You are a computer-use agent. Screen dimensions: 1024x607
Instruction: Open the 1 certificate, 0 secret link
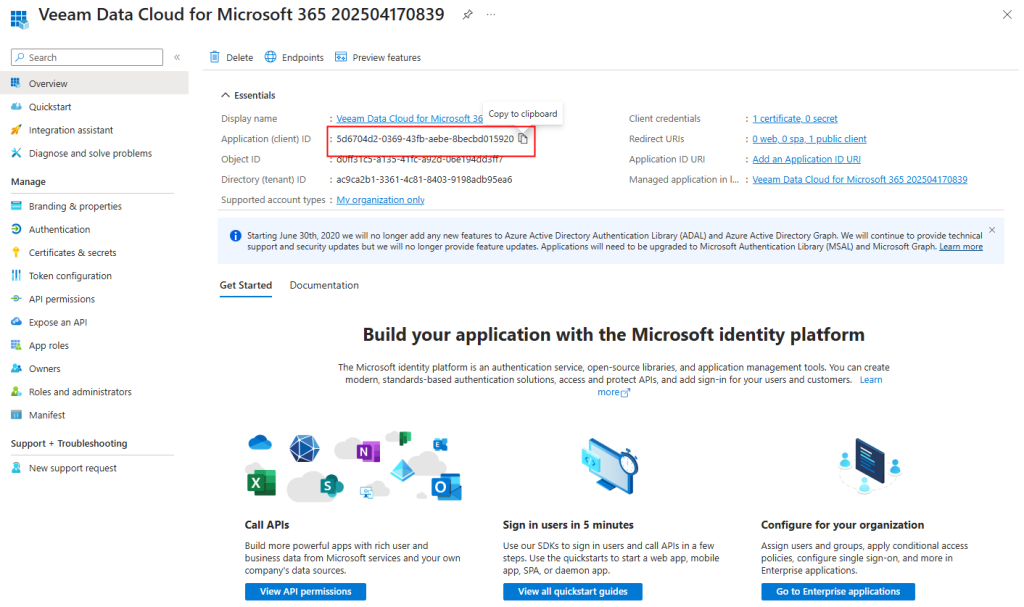coord(795,119)
